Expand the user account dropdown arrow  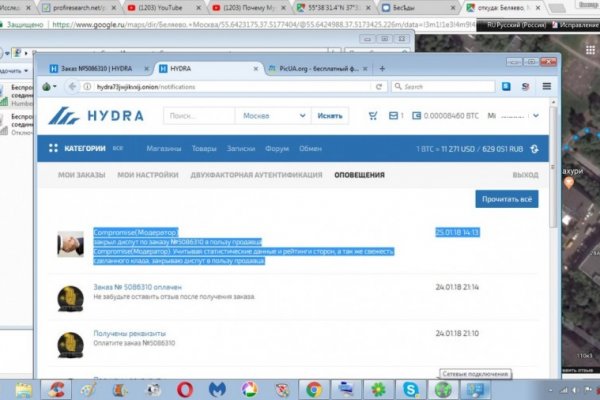point(535,116)
